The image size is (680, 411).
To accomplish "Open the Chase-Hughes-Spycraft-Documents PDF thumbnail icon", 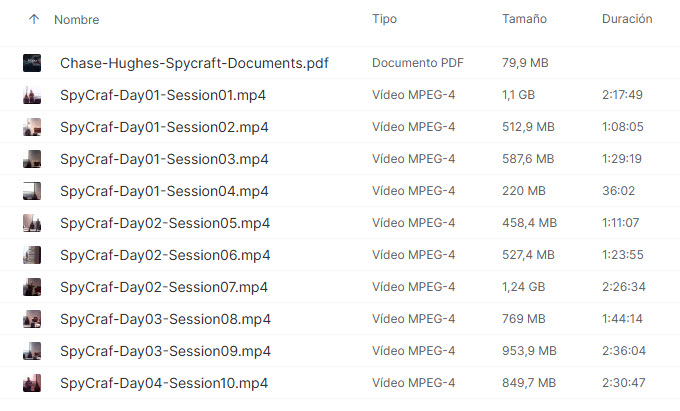I will pos(32,63).
